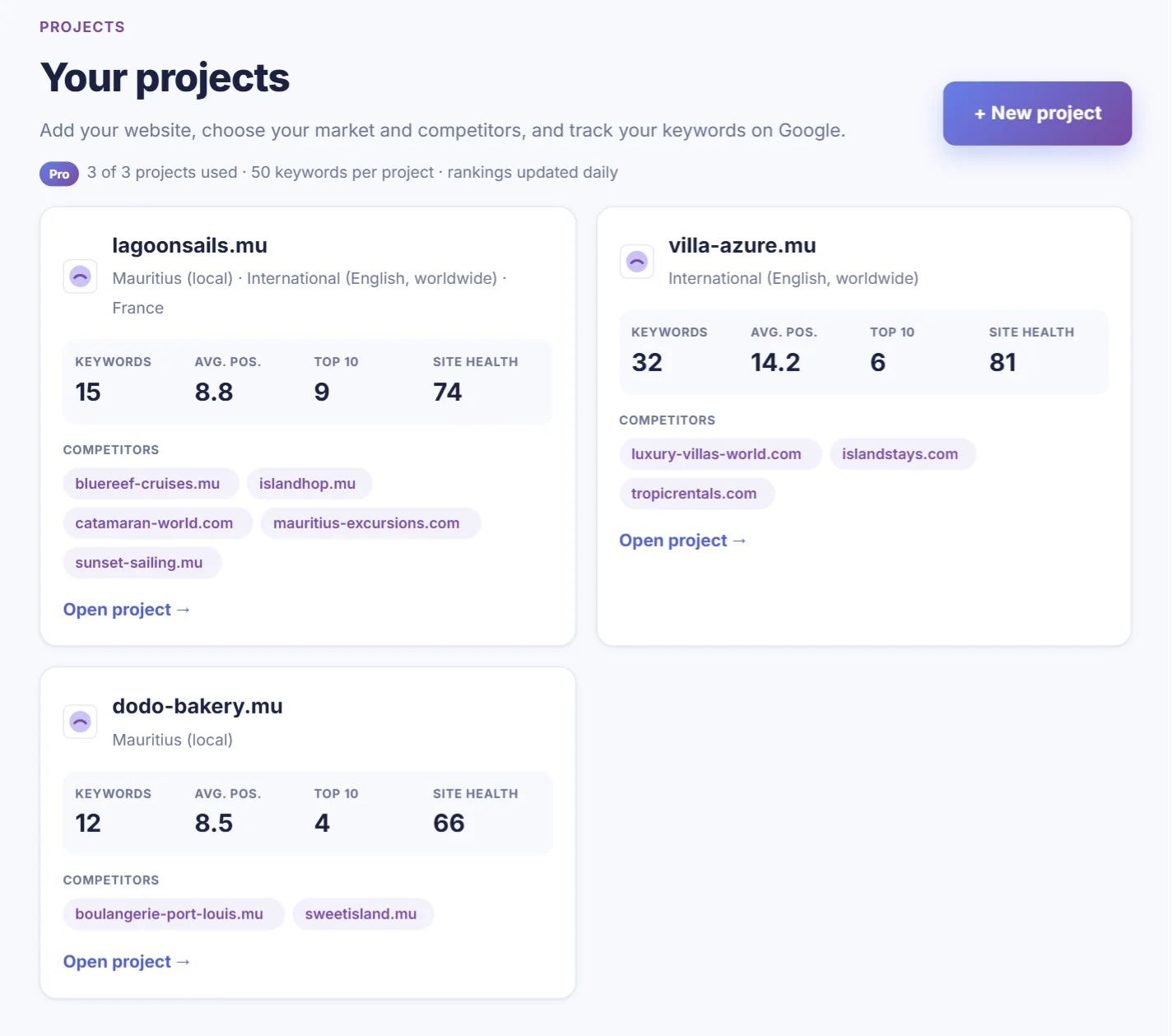Click the 'France' market text under lagoonsails.mu
This screenshot has height=1036, width=1172.
coord(138,308)
